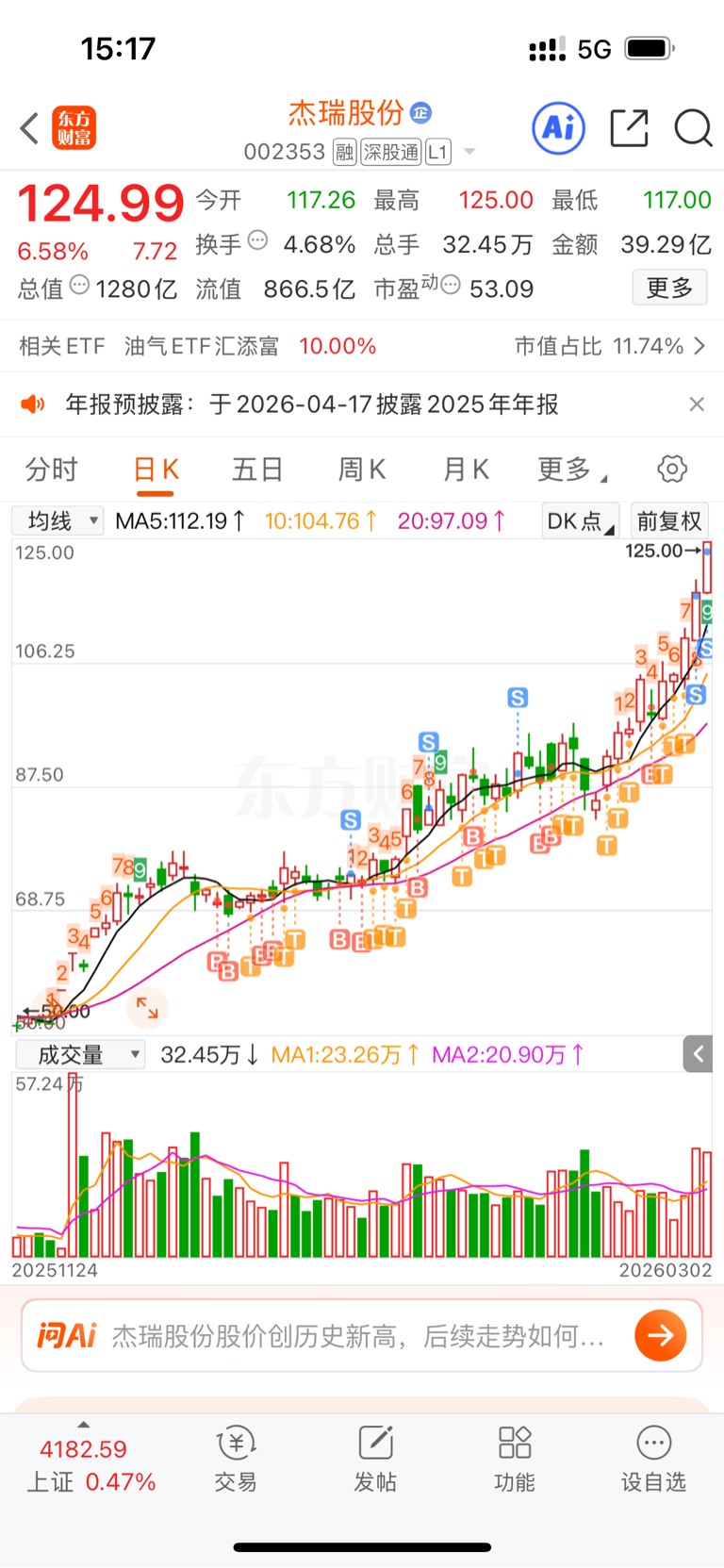Open the 交易 trade icon
Screen dimensions: 724x1568
(x=236, y=1460)
